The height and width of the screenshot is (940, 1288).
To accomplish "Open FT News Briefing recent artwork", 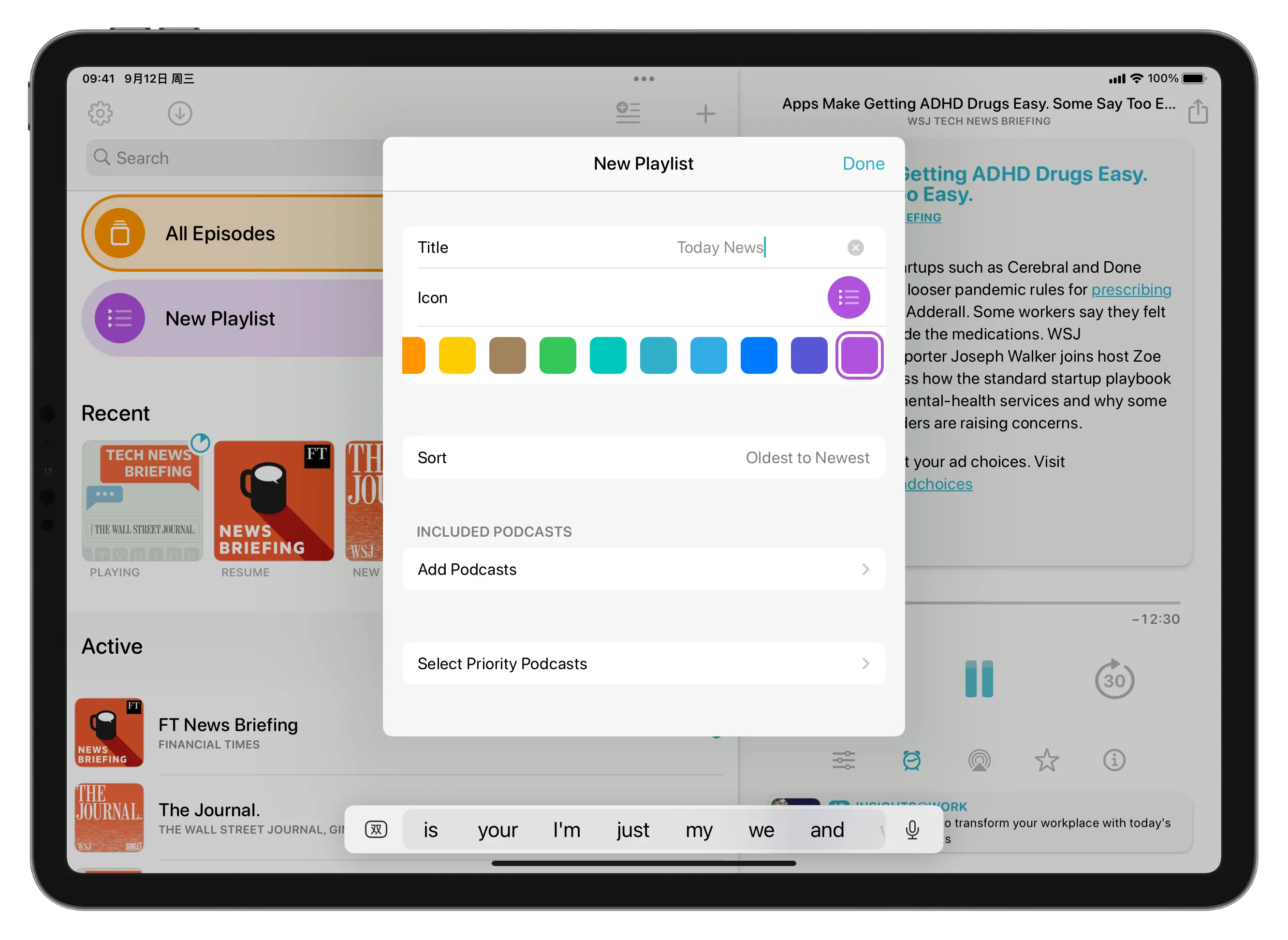I will [x=274, y=501].
